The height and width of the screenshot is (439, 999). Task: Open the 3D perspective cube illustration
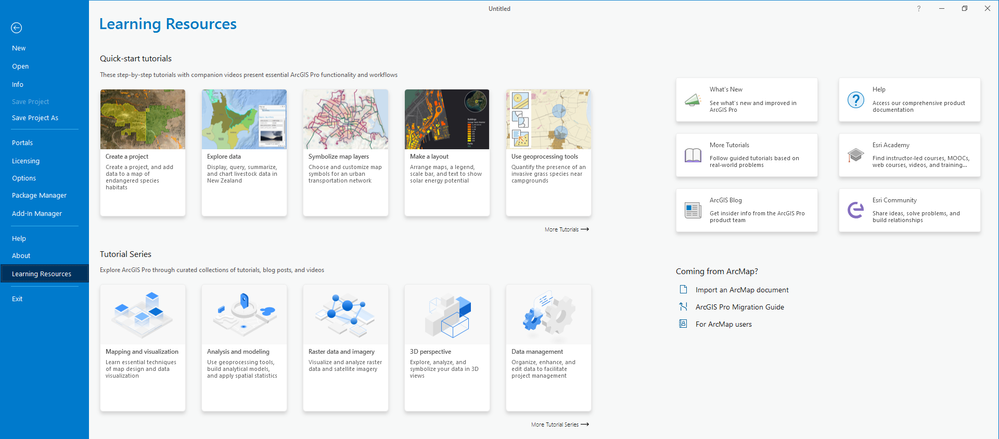[x=447, y=314]
